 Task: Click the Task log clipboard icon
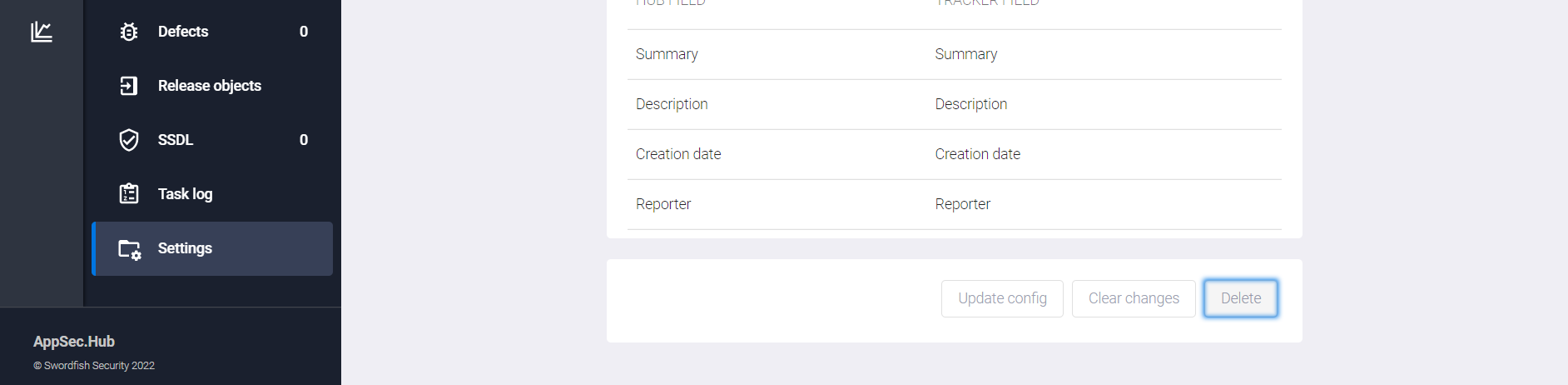pyautogui.click(x=129, y=194)
